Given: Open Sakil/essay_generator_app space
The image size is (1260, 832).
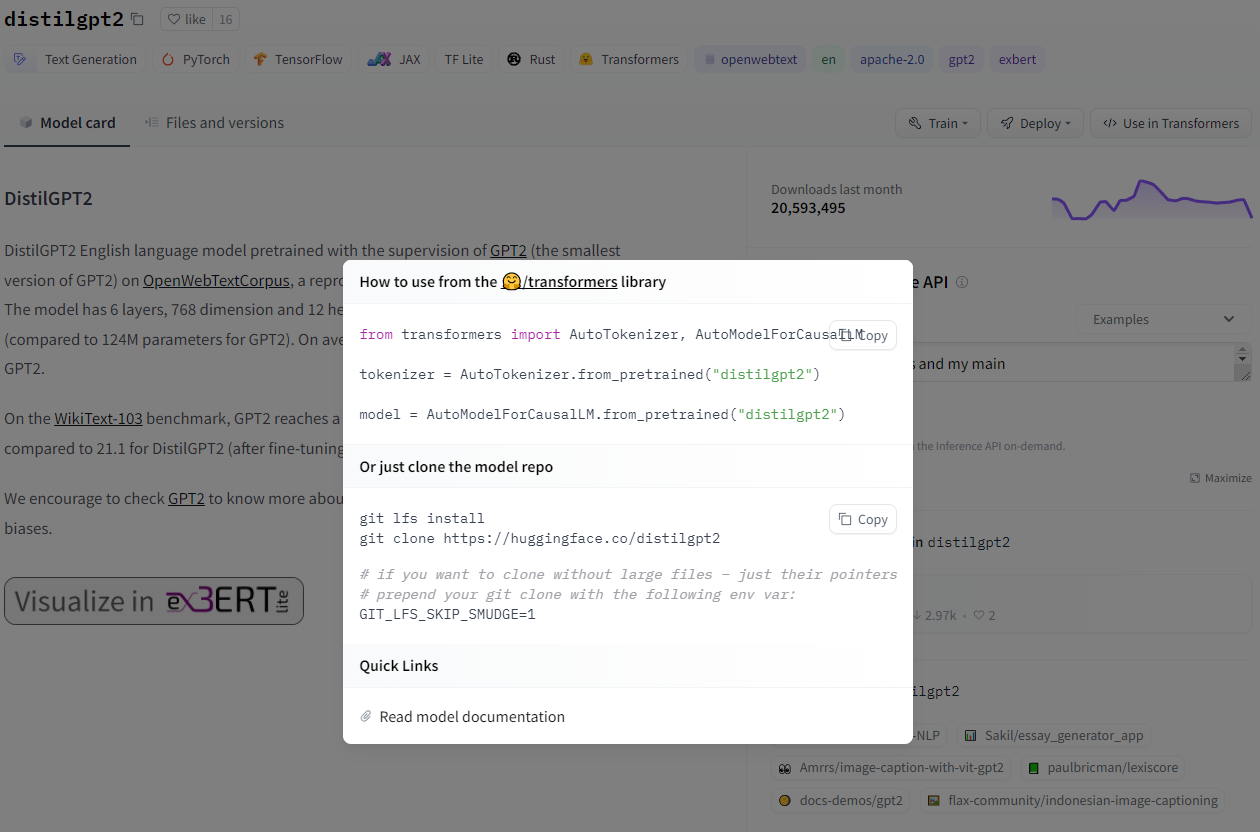Looking at the screenshot, I should tap(1053, 735).
